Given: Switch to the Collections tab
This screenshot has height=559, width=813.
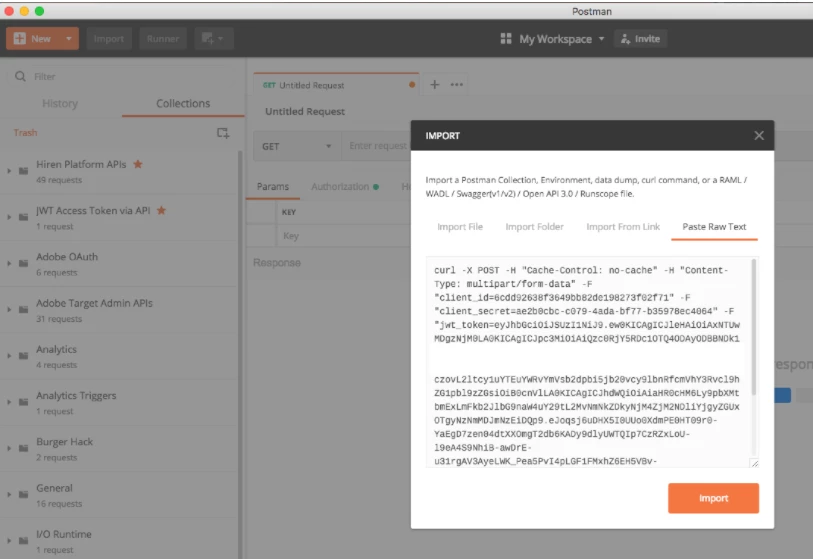Looking at the screenshot, I should (183, 103).
